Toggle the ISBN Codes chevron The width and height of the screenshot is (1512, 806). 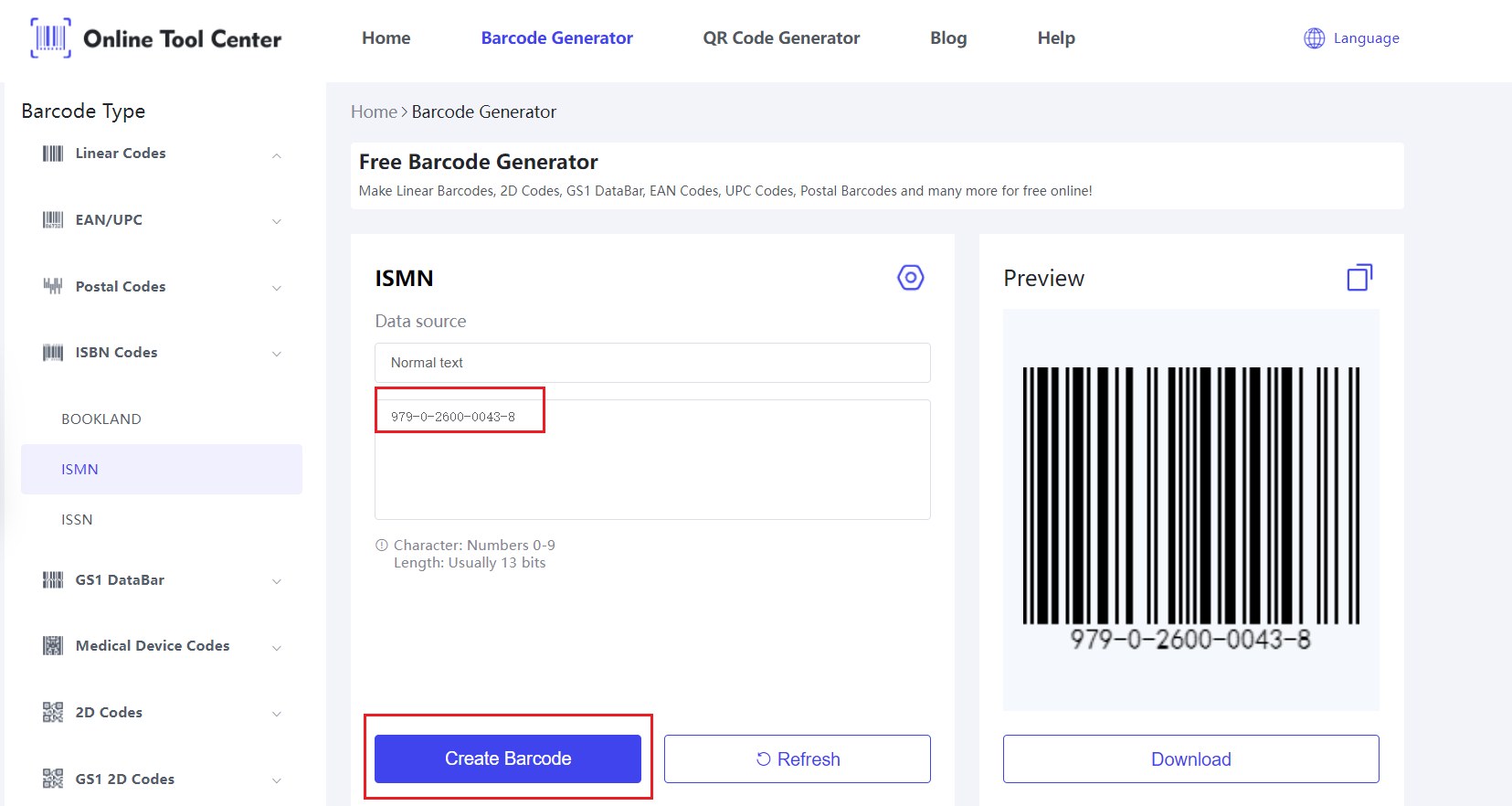pos(276,354)
